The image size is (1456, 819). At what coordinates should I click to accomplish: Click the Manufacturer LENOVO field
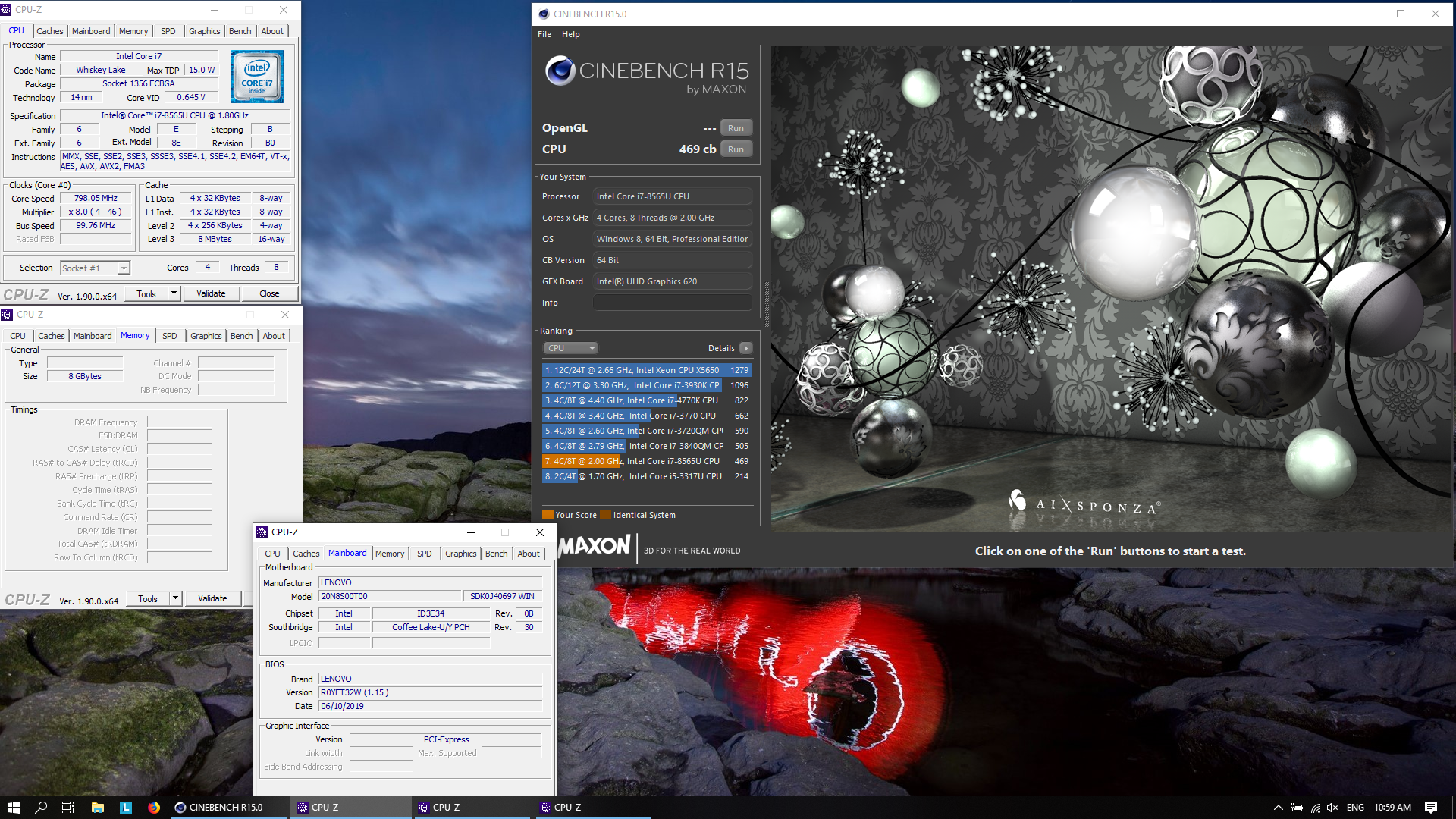tap(431, 582)
